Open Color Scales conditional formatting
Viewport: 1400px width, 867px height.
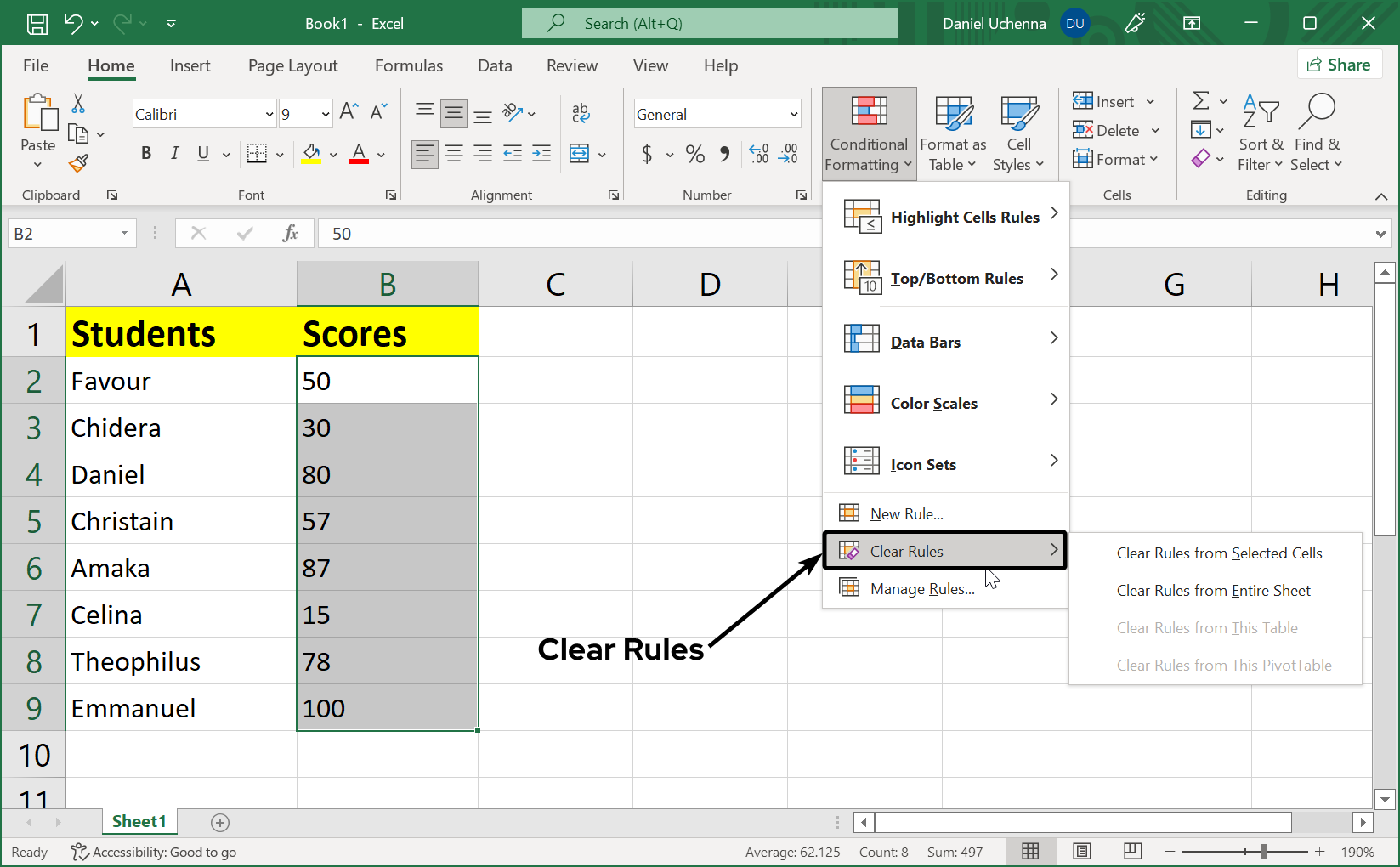coord(933,402)
